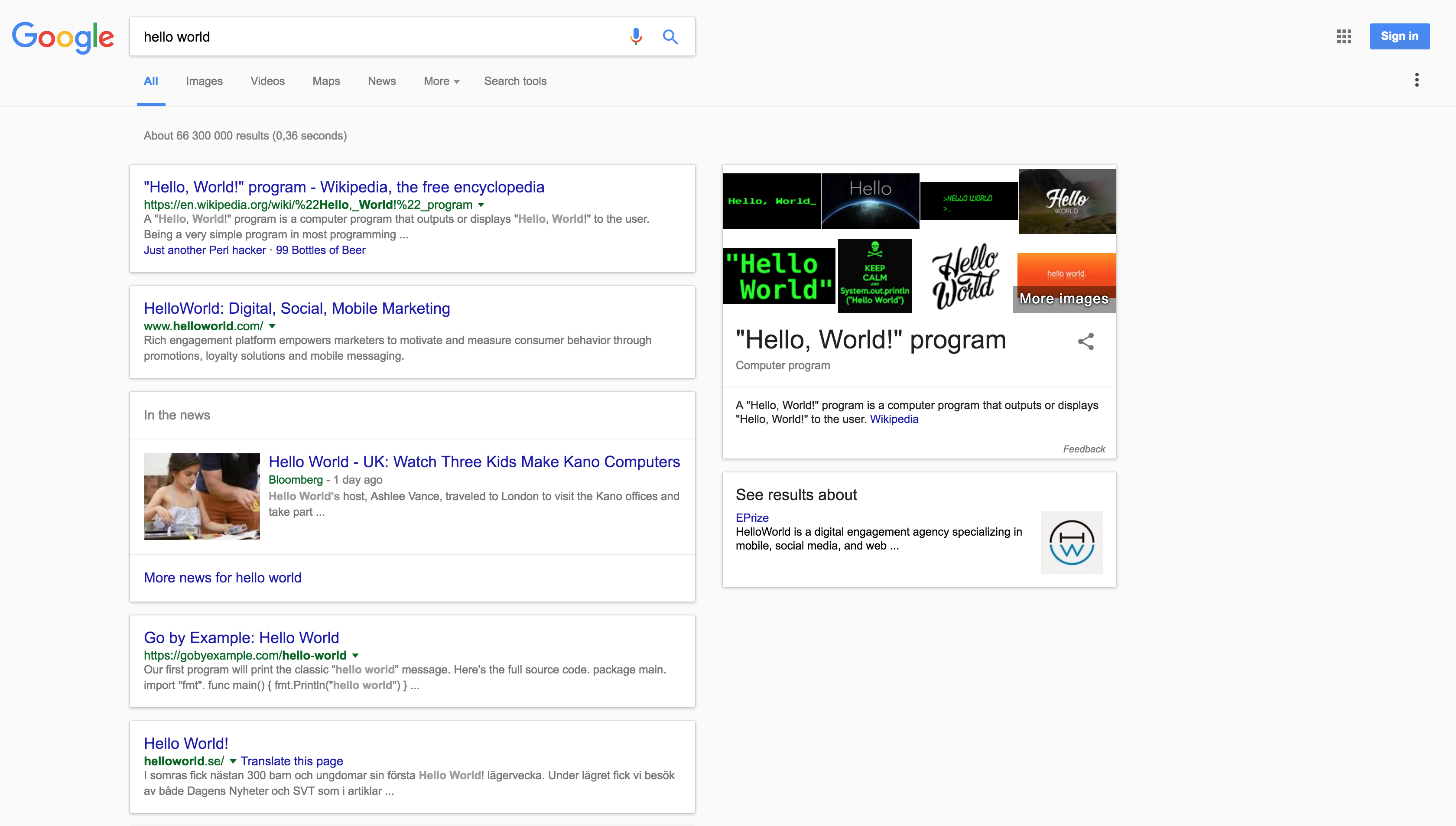Expand the Wikipedia result URL dropdown arrow

click(481, 205)
